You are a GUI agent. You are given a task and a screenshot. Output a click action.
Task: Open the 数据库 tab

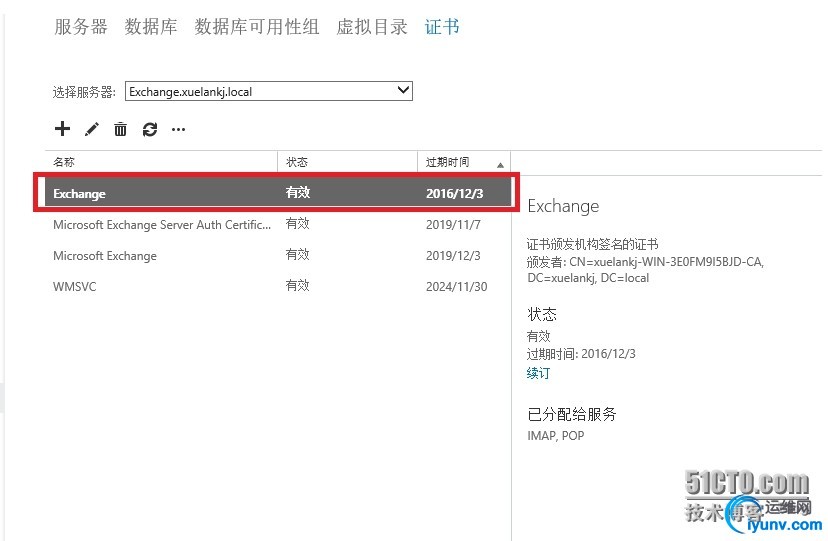coord(151,26)
